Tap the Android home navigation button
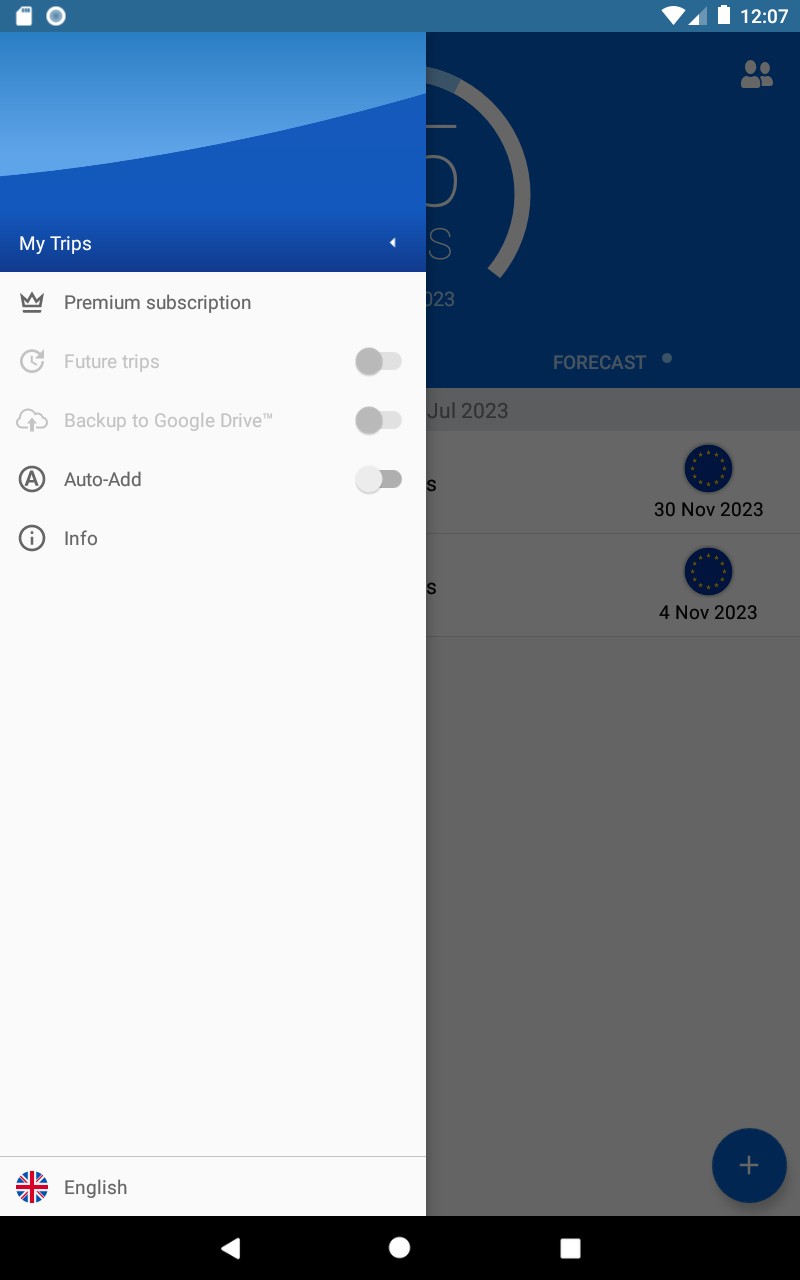Screen dimensions: 800x1280 click(399, 1247)
